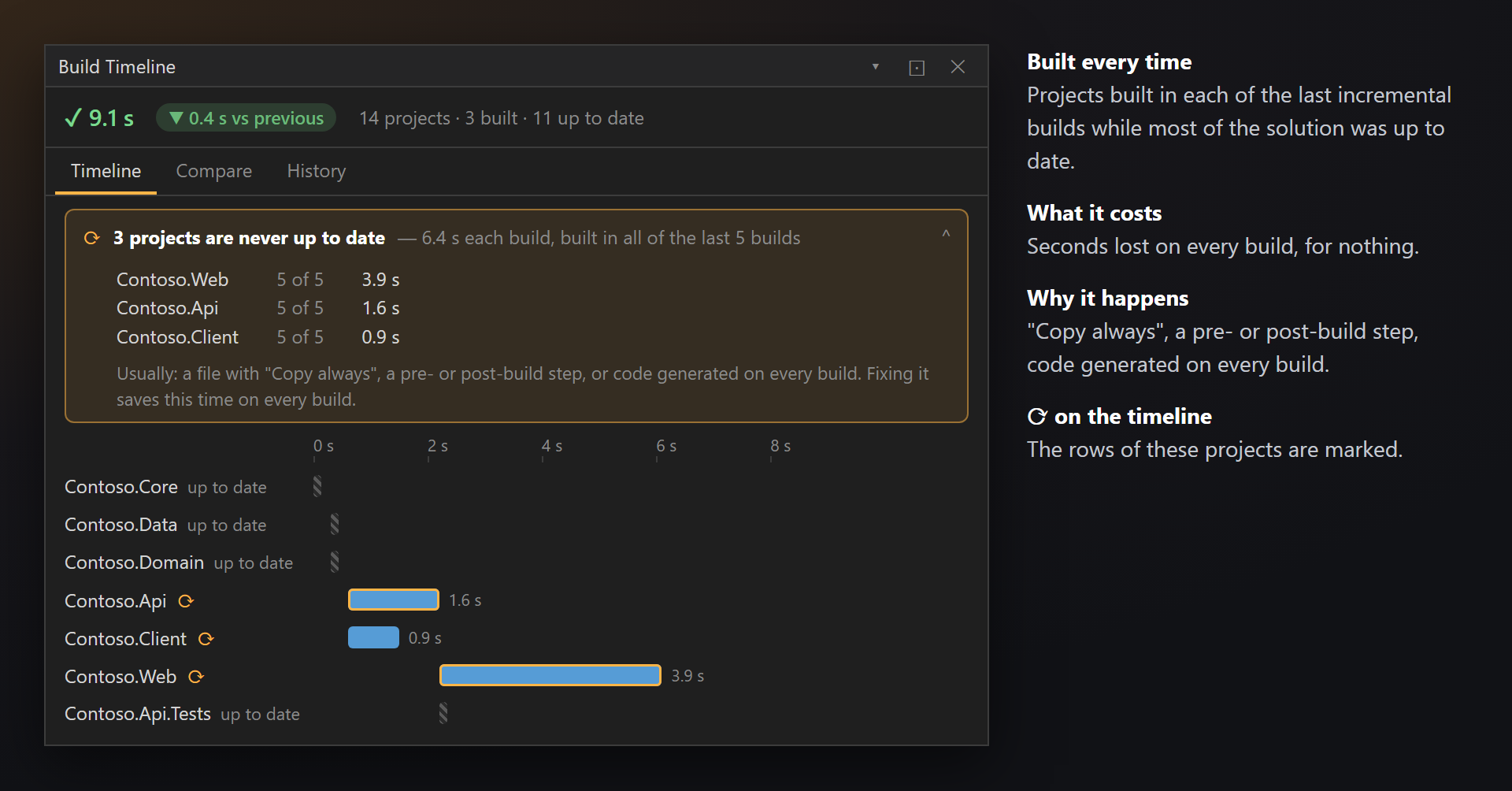Click the 3.9 s duration in the Contoso.Web list row
The height and width of the screenshot is (791, 1512).
(x=381, y=280)
